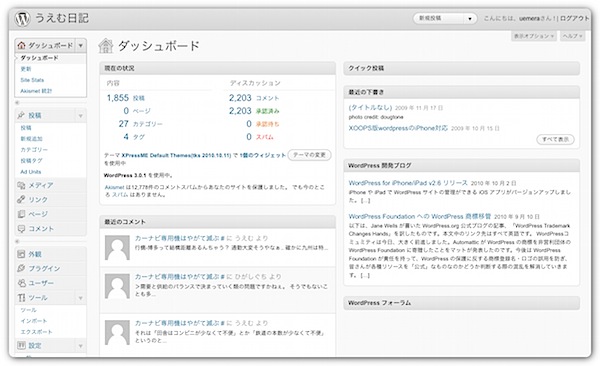Screen dimensions: 600x366
Task: Open the uemera profile link in header
Action: click(x=529, y=18)
